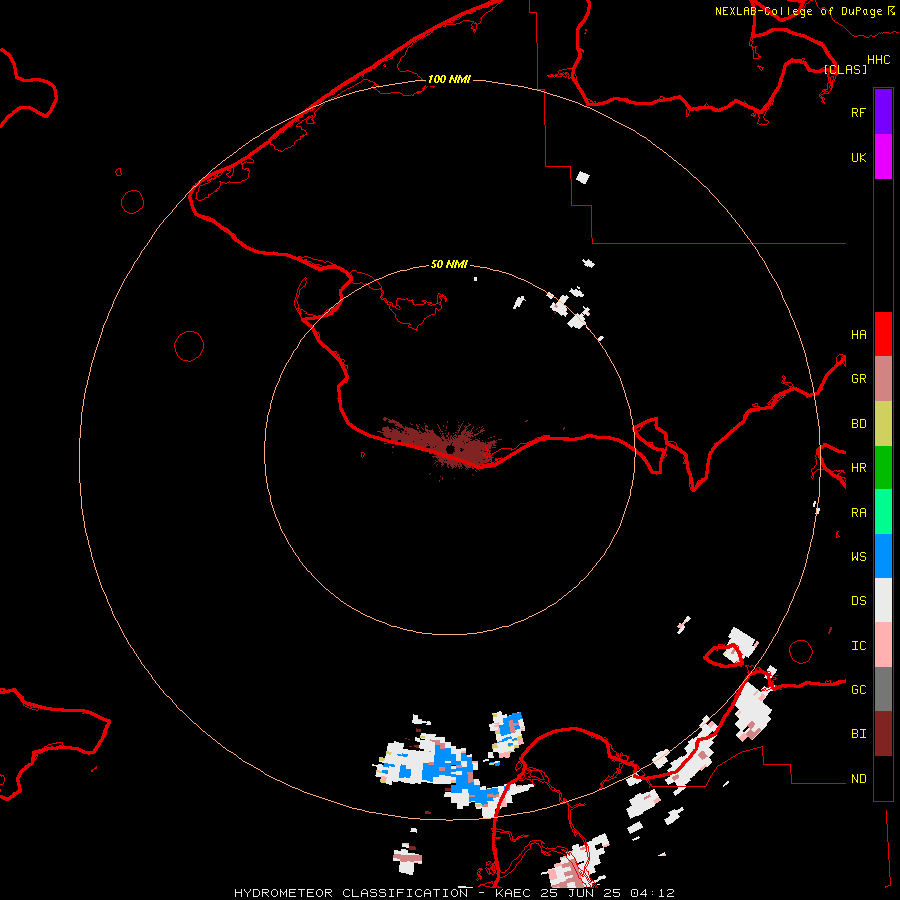Click the GC gray legend swatch
The image size is (900, 900).
(x=883, y=689)
